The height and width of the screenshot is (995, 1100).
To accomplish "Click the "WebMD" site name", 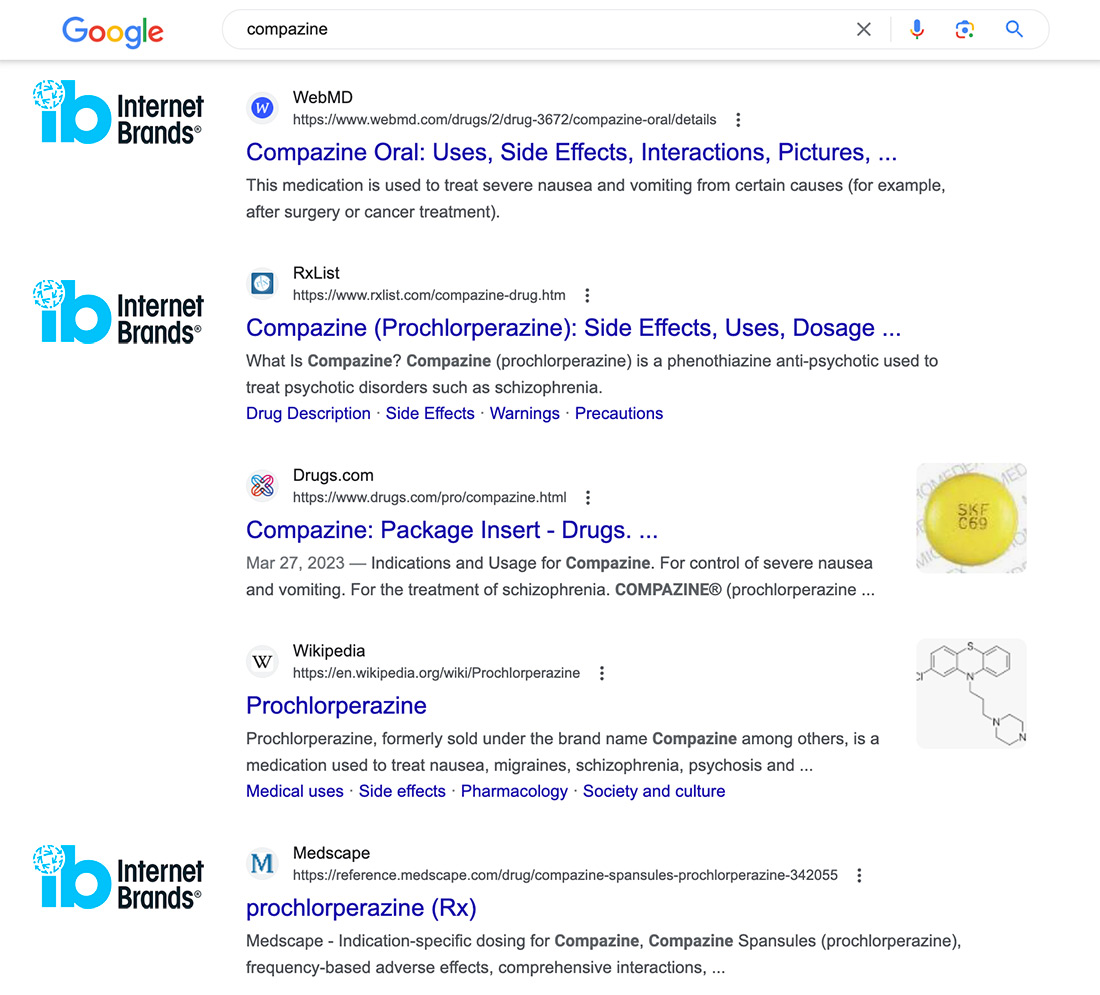I will (x=323, y=98).
